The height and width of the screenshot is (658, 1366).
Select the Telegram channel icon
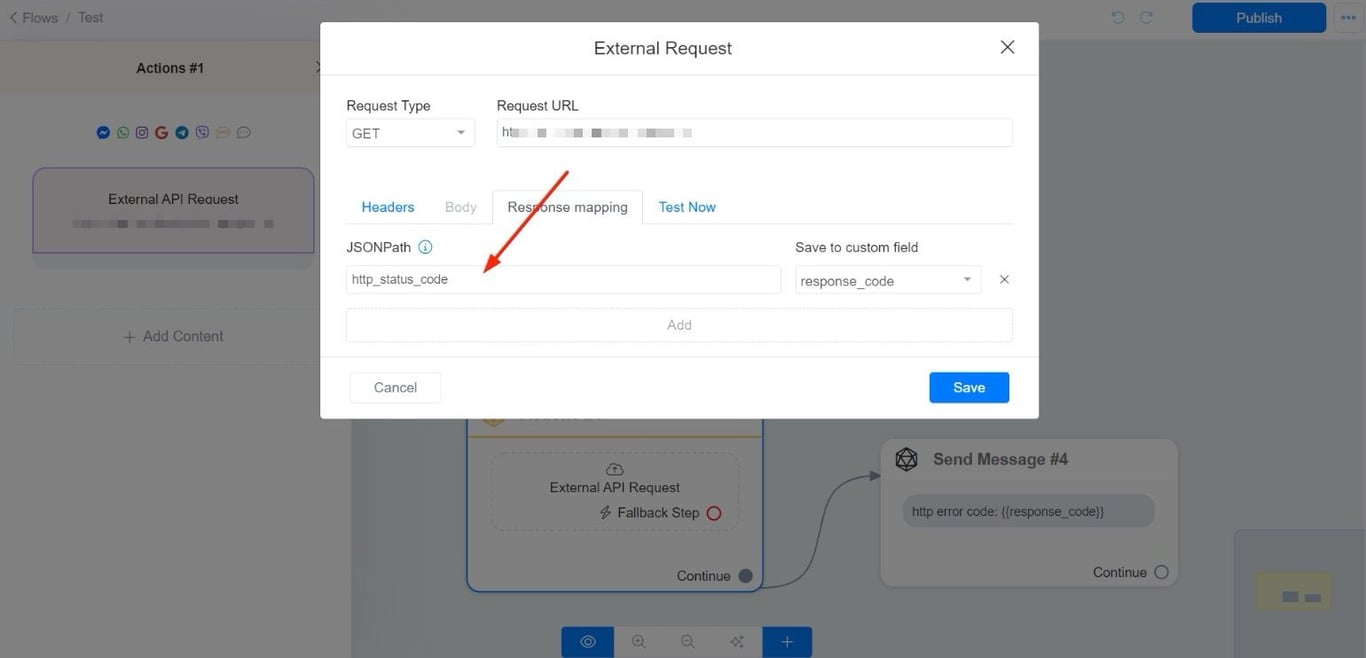(182, 132)
